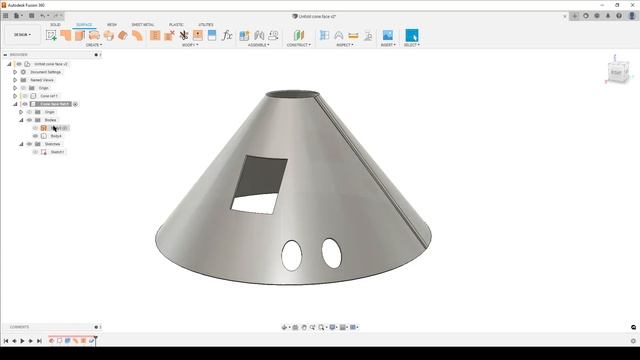The image size is (640, 360).
Task: Redo the last action
Action: point(56,16)
